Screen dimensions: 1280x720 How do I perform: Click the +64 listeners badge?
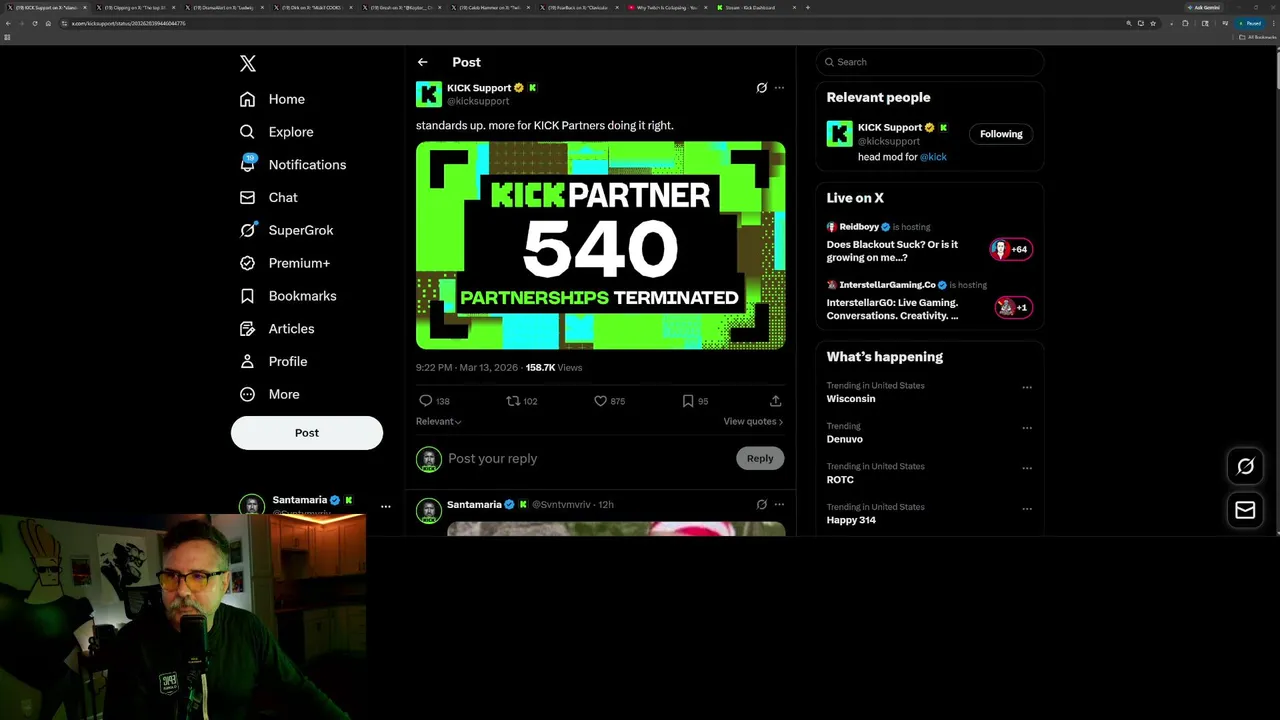1011,249
